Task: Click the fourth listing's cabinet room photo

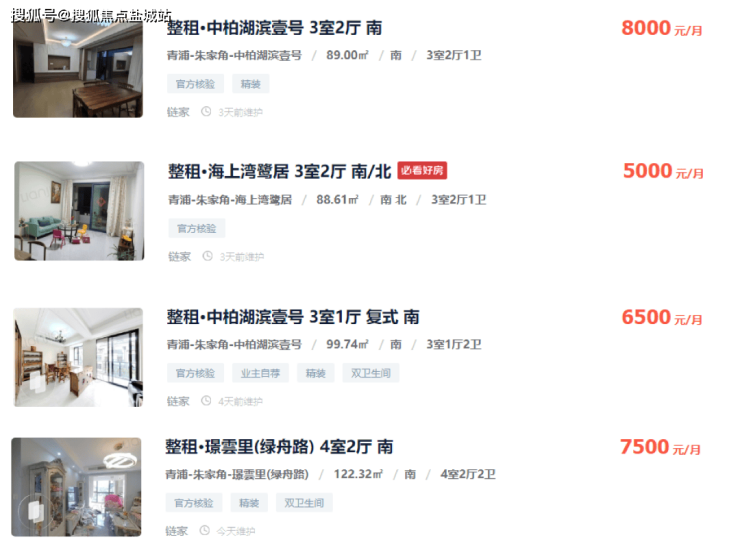Action: click(76, 487)
